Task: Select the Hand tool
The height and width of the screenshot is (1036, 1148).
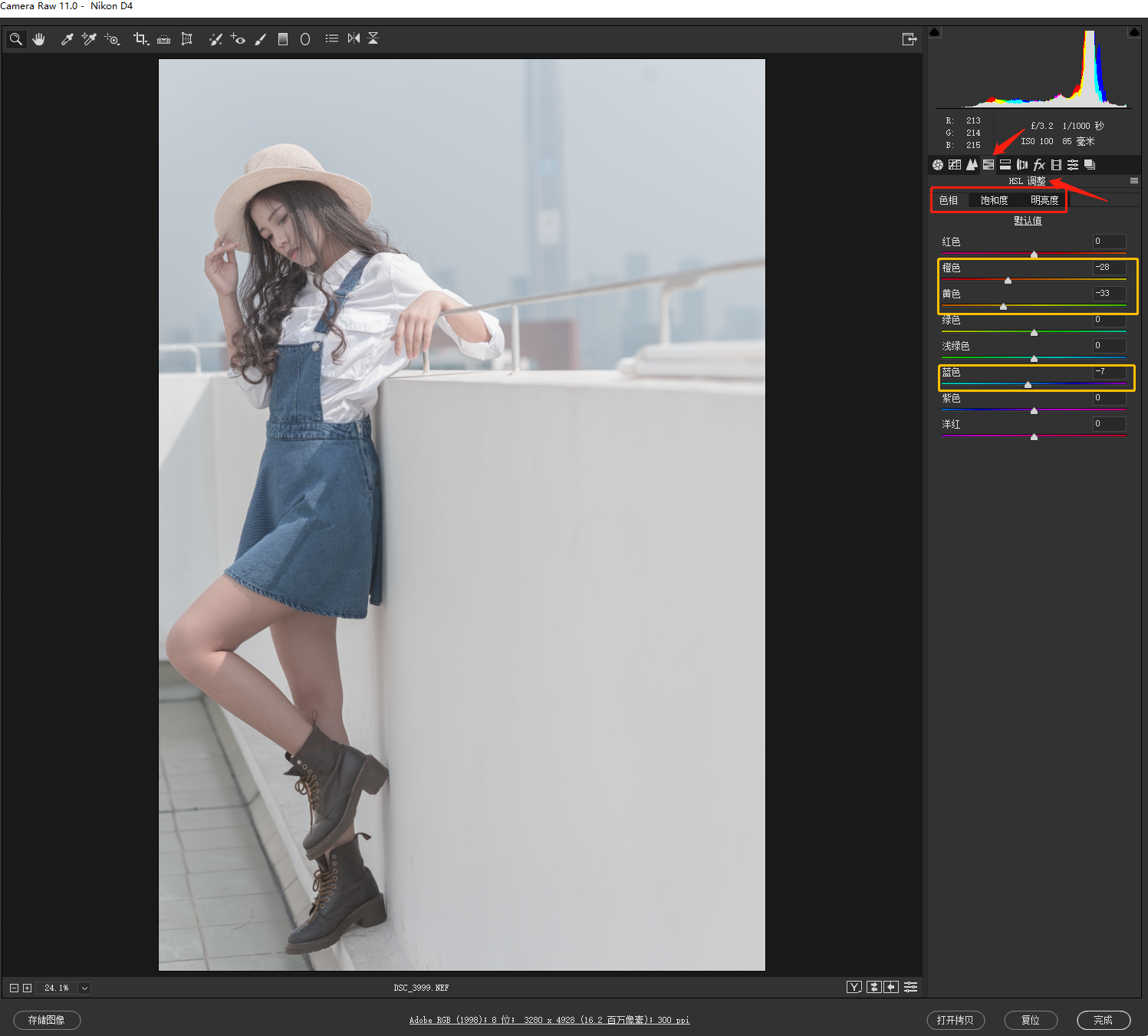Action: pos(39,39)
